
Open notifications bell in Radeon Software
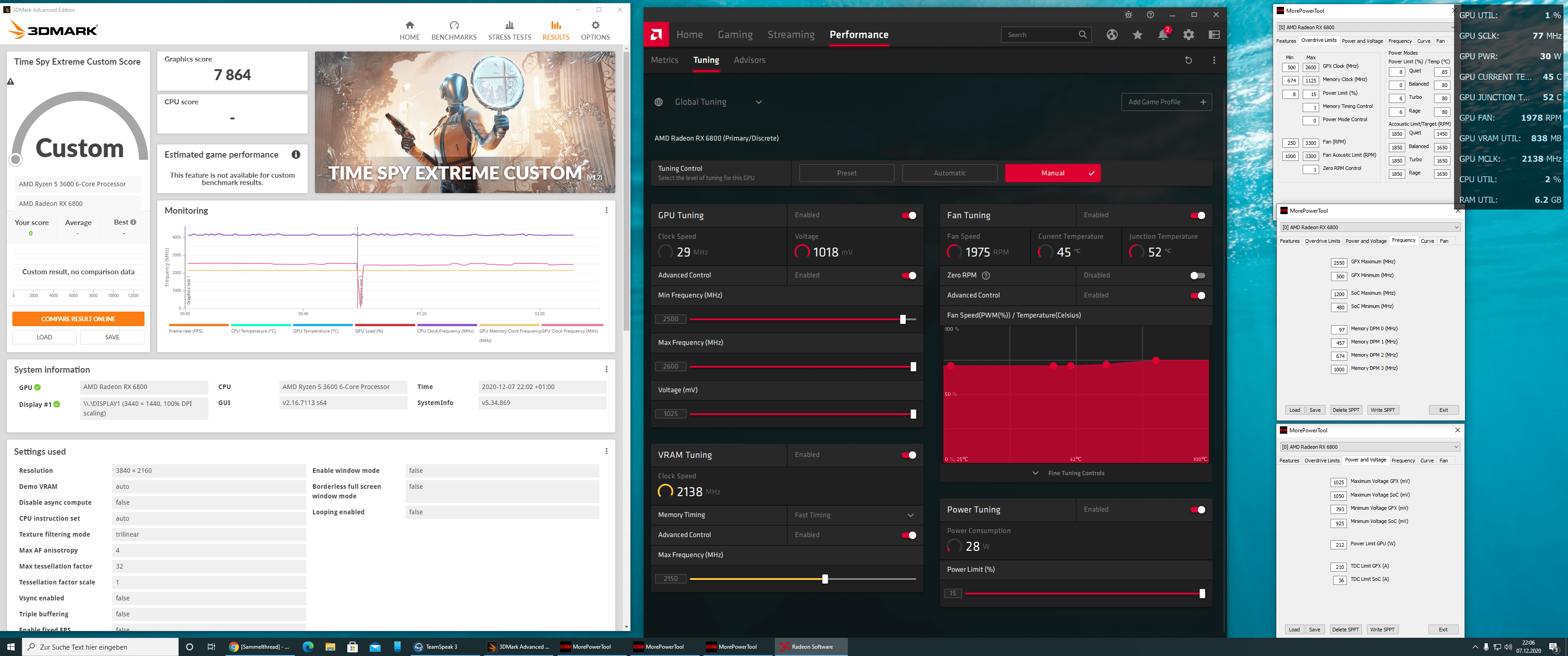(1163, 35)
